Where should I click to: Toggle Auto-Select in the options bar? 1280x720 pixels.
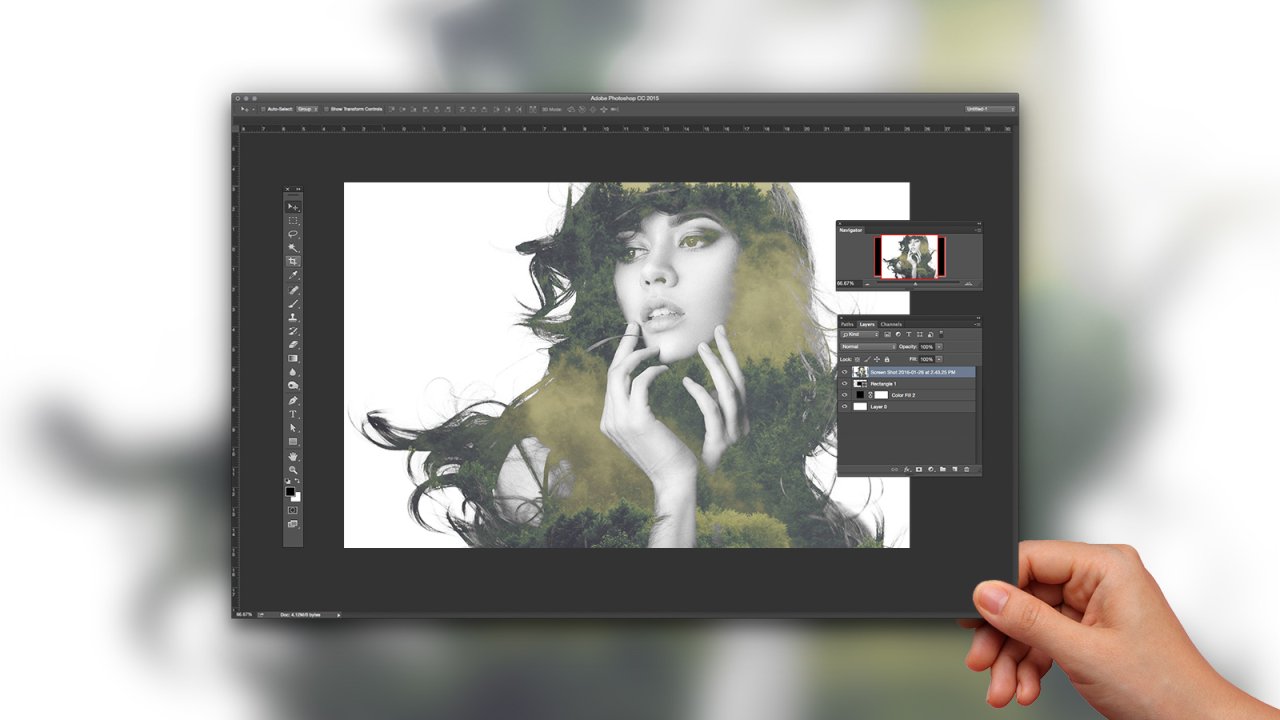pyautogui.click(x=265, y=108)
